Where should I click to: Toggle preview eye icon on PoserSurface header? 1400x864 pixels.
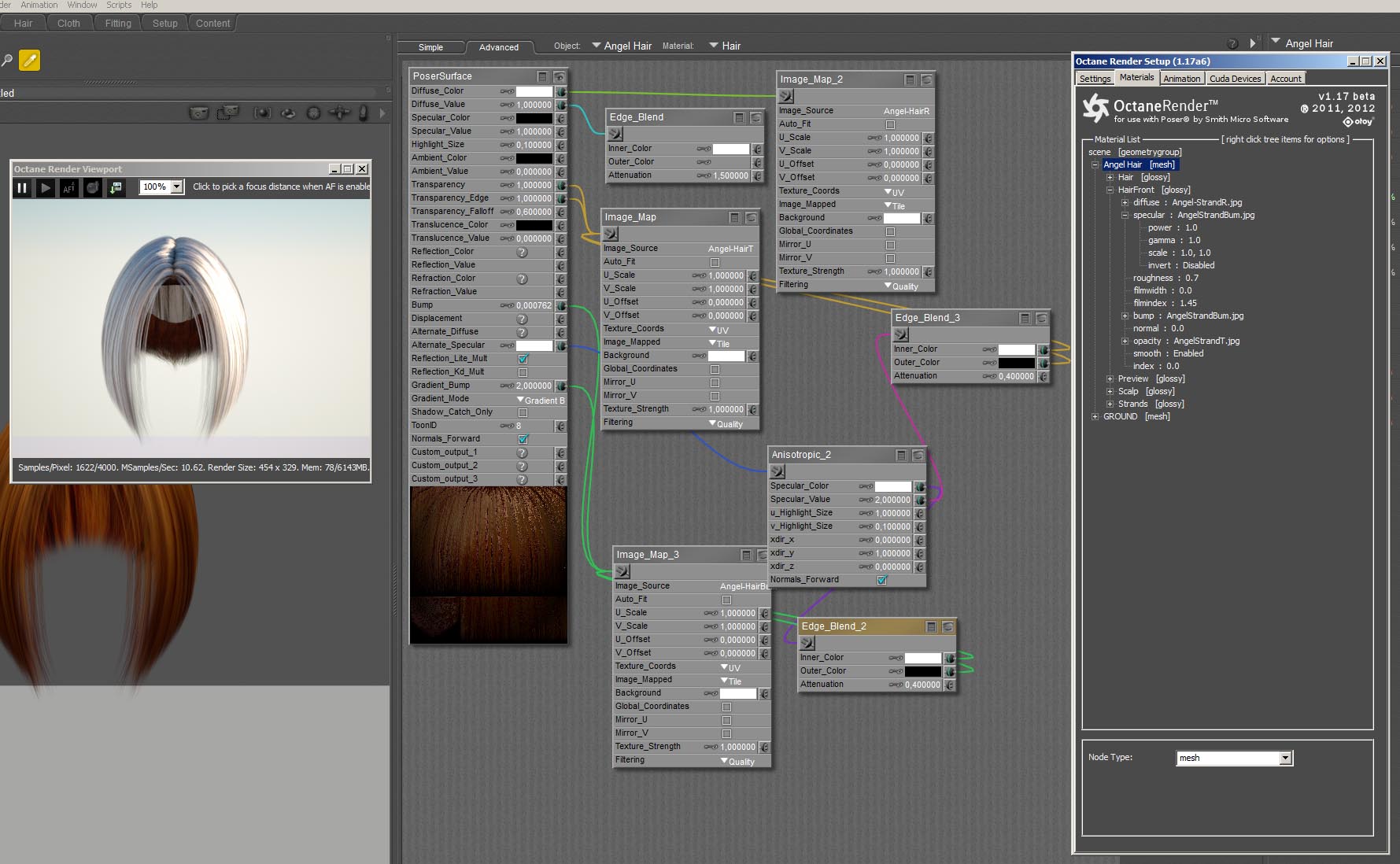(559, 76)
